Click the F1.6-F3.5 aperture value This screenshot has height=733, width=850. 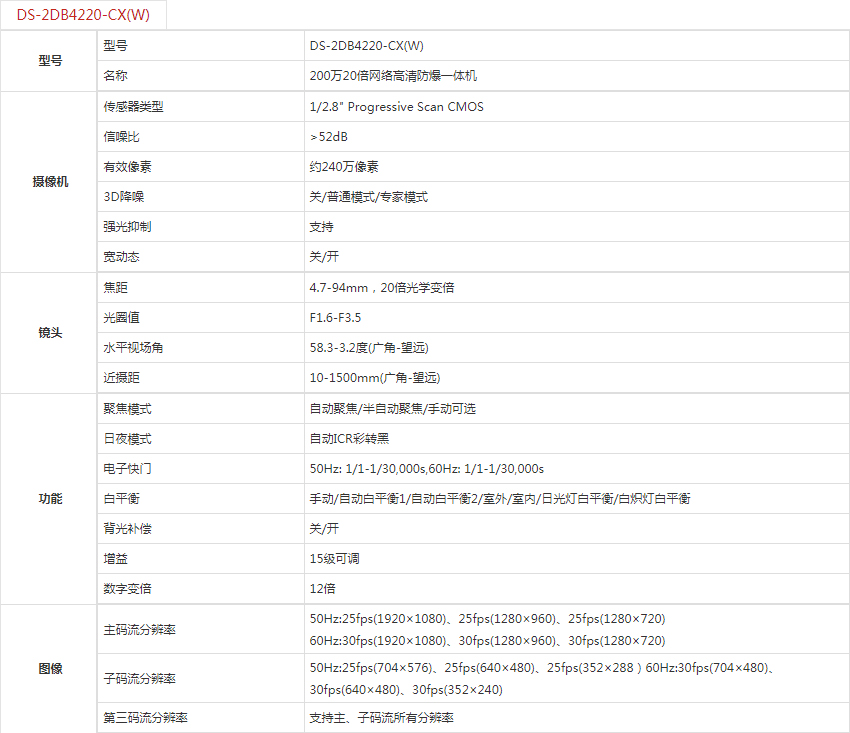[x=335, y=318]
